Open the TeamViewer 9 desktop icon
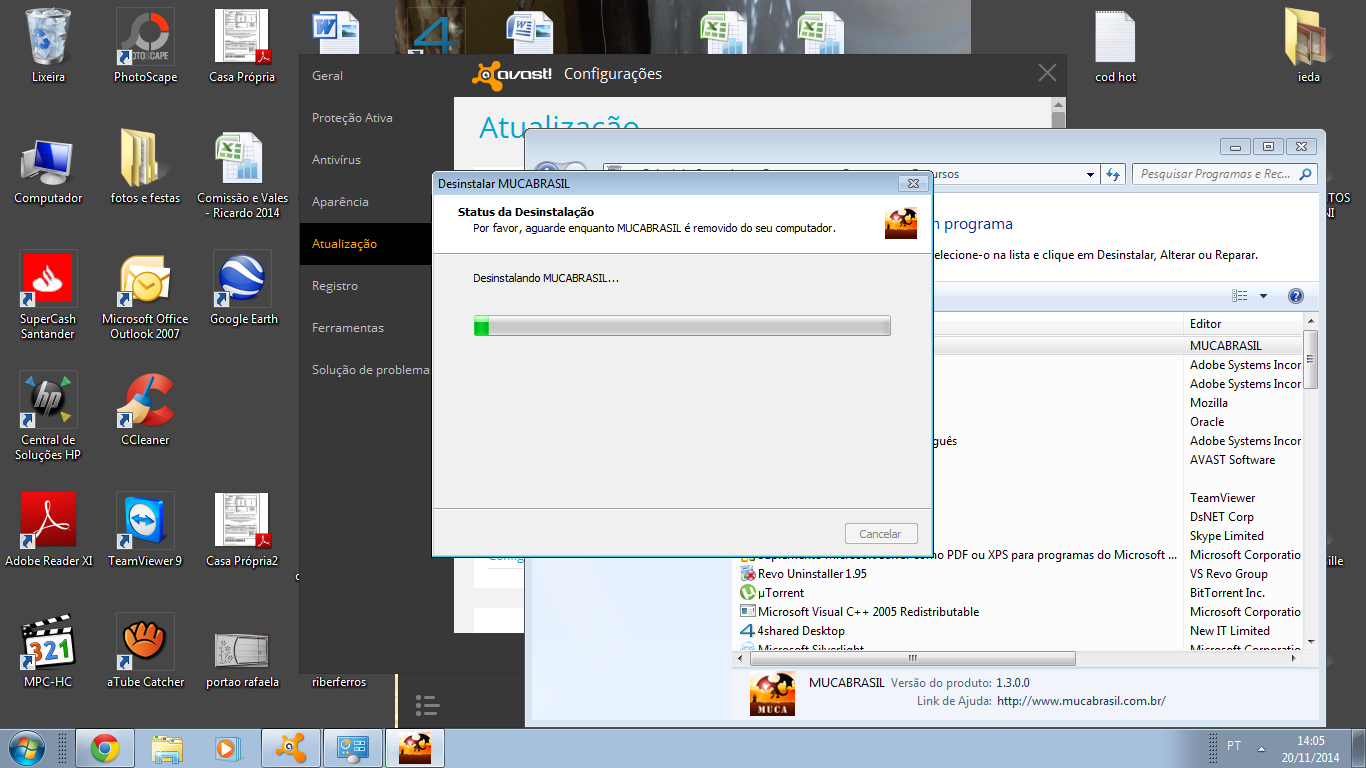Image resolution: width=1366 pixels, height=768 pixels. (x=145, y=523)
